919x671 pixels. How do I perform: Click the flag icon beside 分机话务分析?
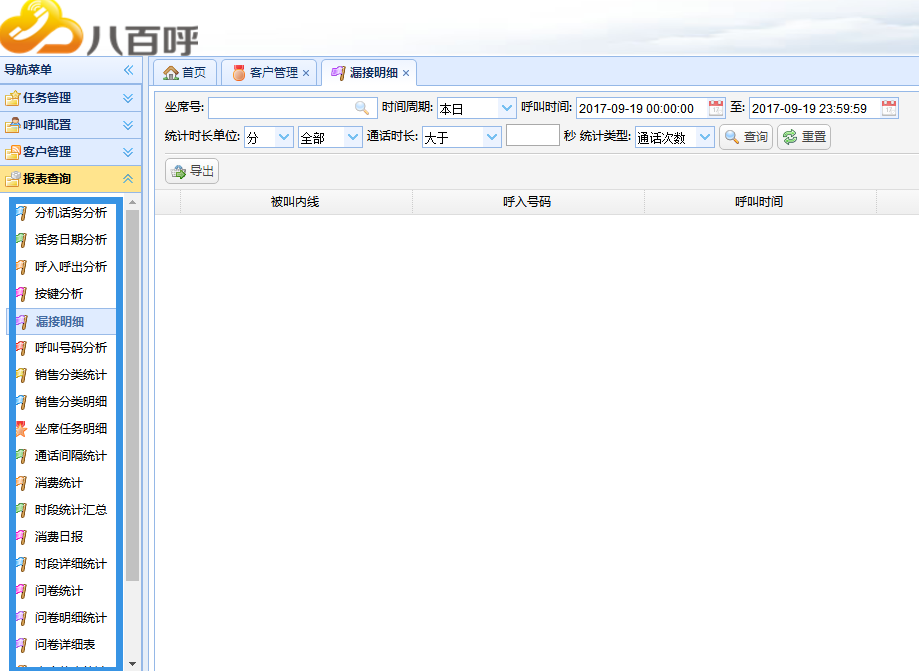(21, 213)
